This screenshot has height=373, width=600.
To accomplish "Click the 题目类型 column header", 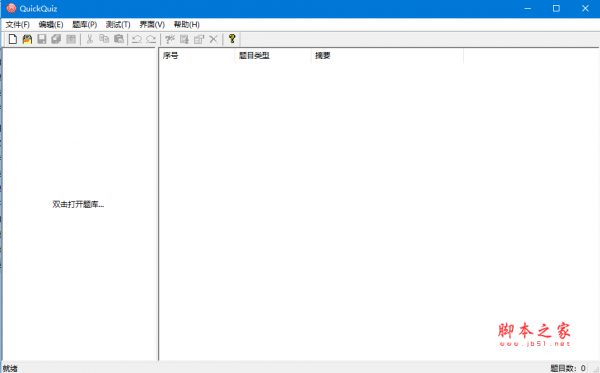I will (273, 55).
